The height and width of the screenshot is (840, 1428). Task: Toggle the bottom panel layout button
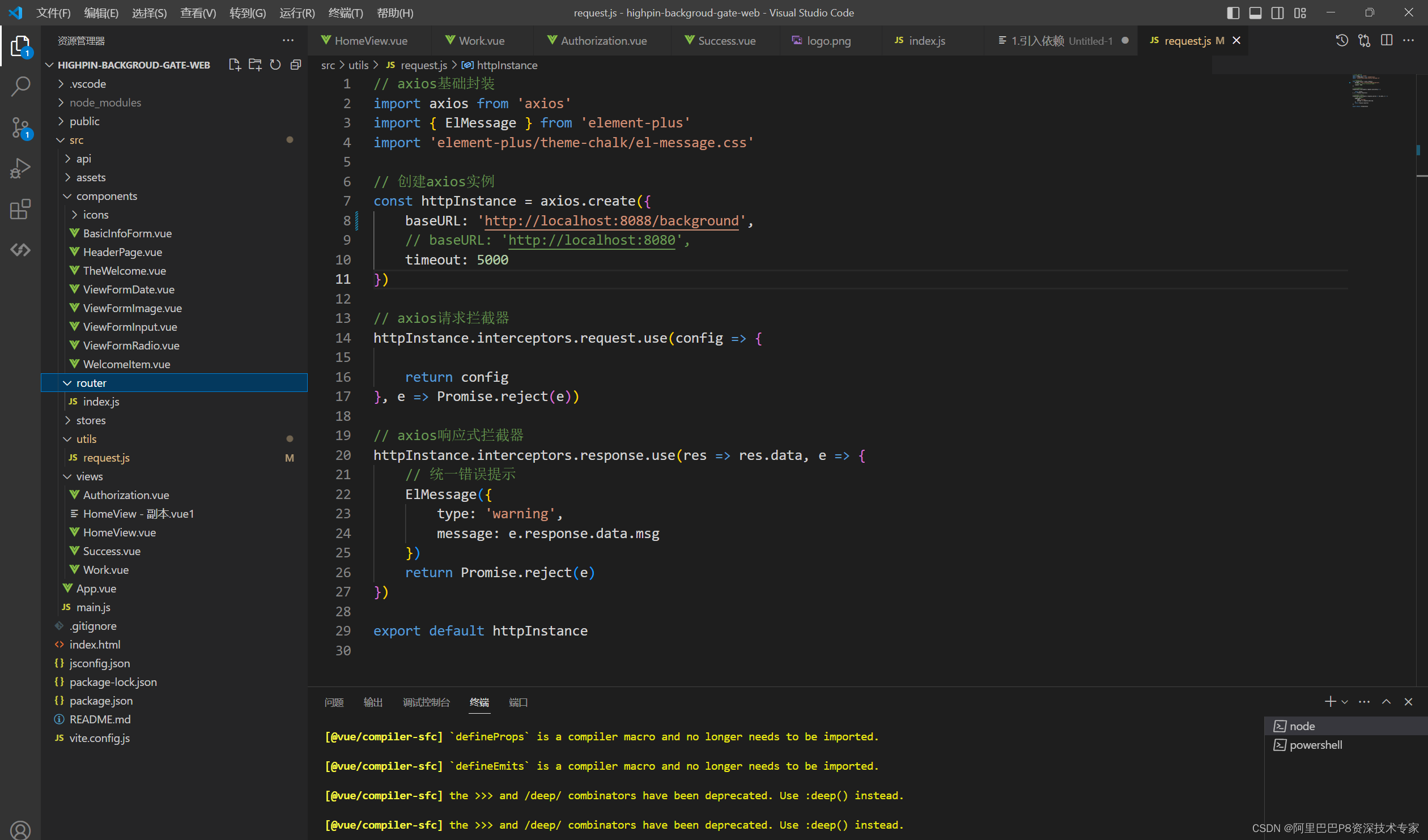[1255, 13]
